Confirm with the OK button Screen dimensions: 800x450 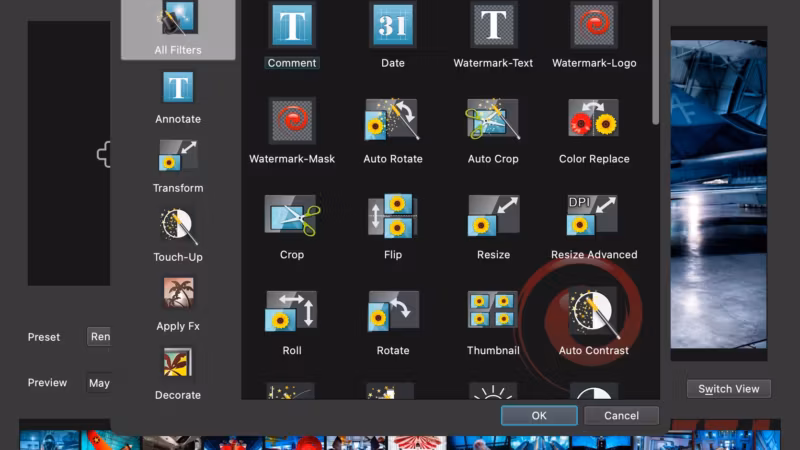[x=539, y=415]
